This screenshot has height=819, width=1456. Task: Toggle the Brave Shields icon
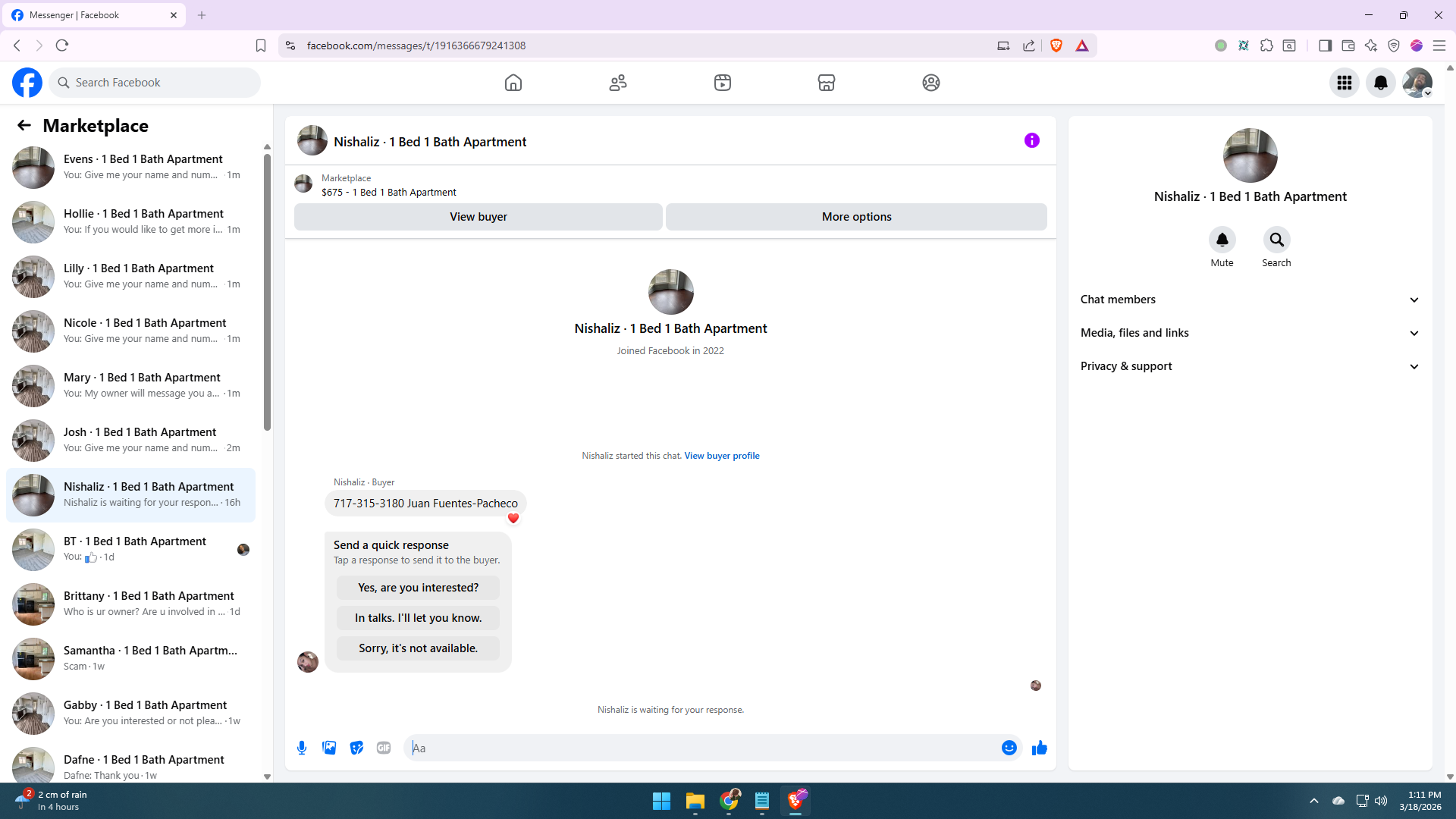(x=1056, y=45)
